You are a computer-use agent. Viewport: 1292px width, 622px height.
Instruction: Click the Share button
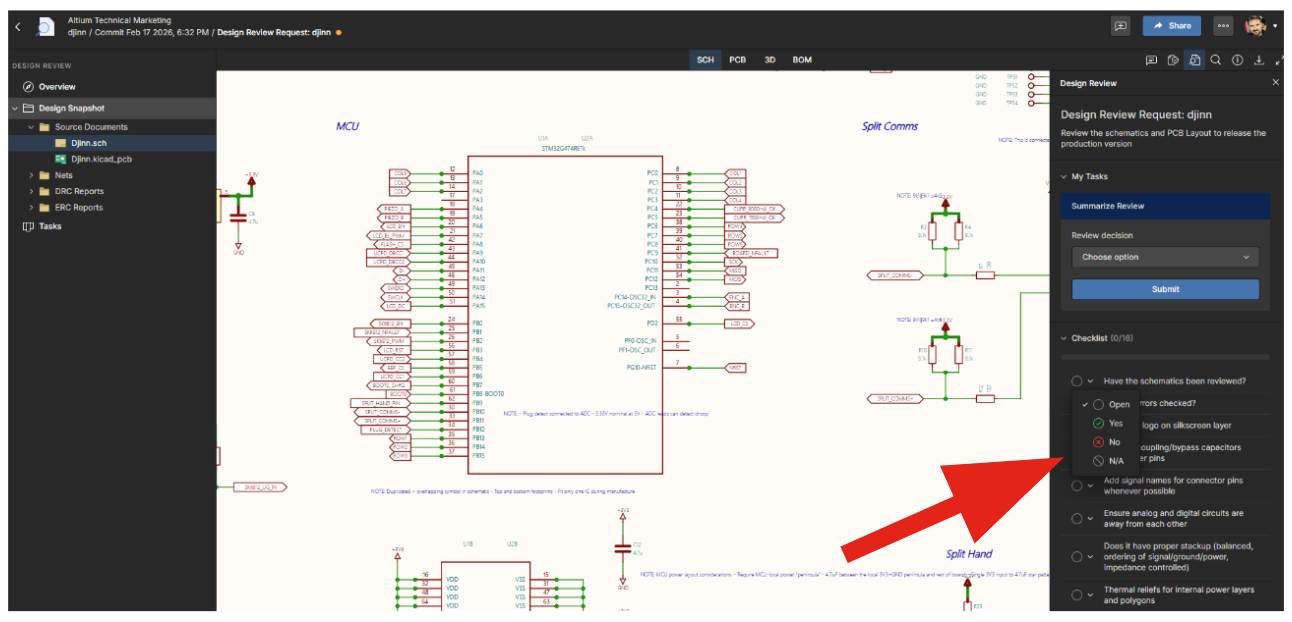coord(1171,26)
